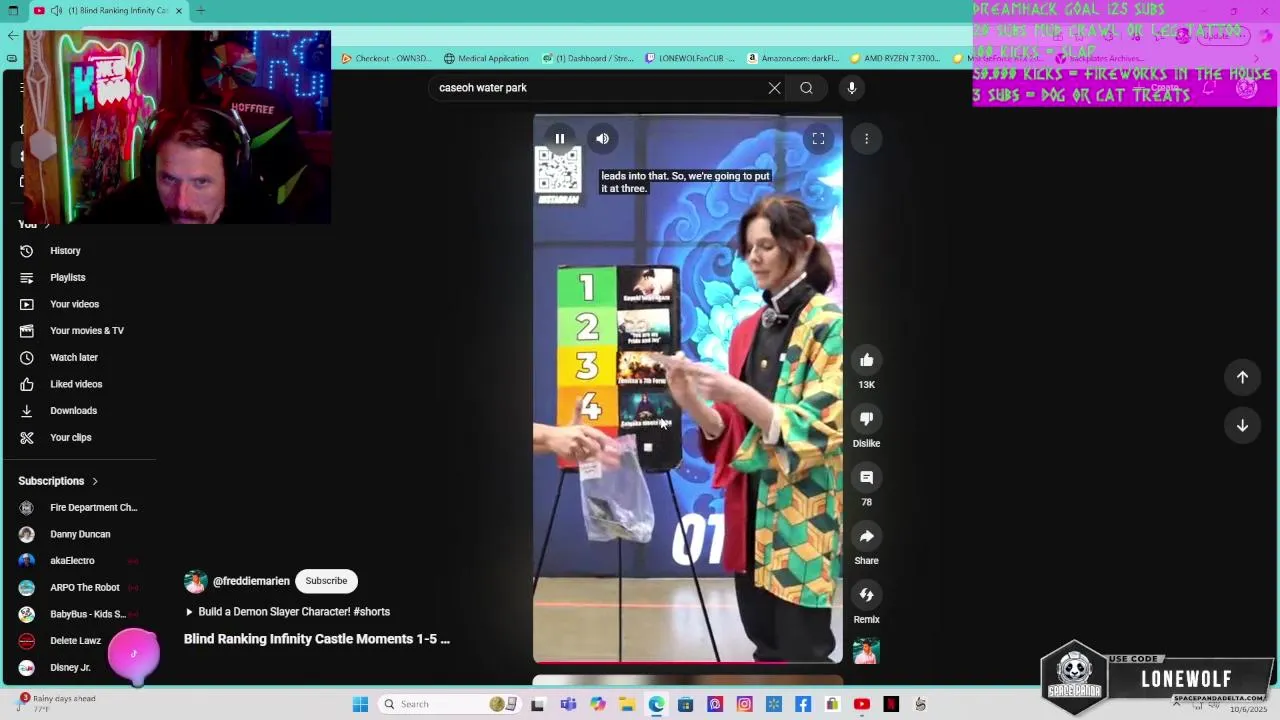Click the Windows taskbar Search box
Screen dimensions: 1280x720
coord(449,704)
